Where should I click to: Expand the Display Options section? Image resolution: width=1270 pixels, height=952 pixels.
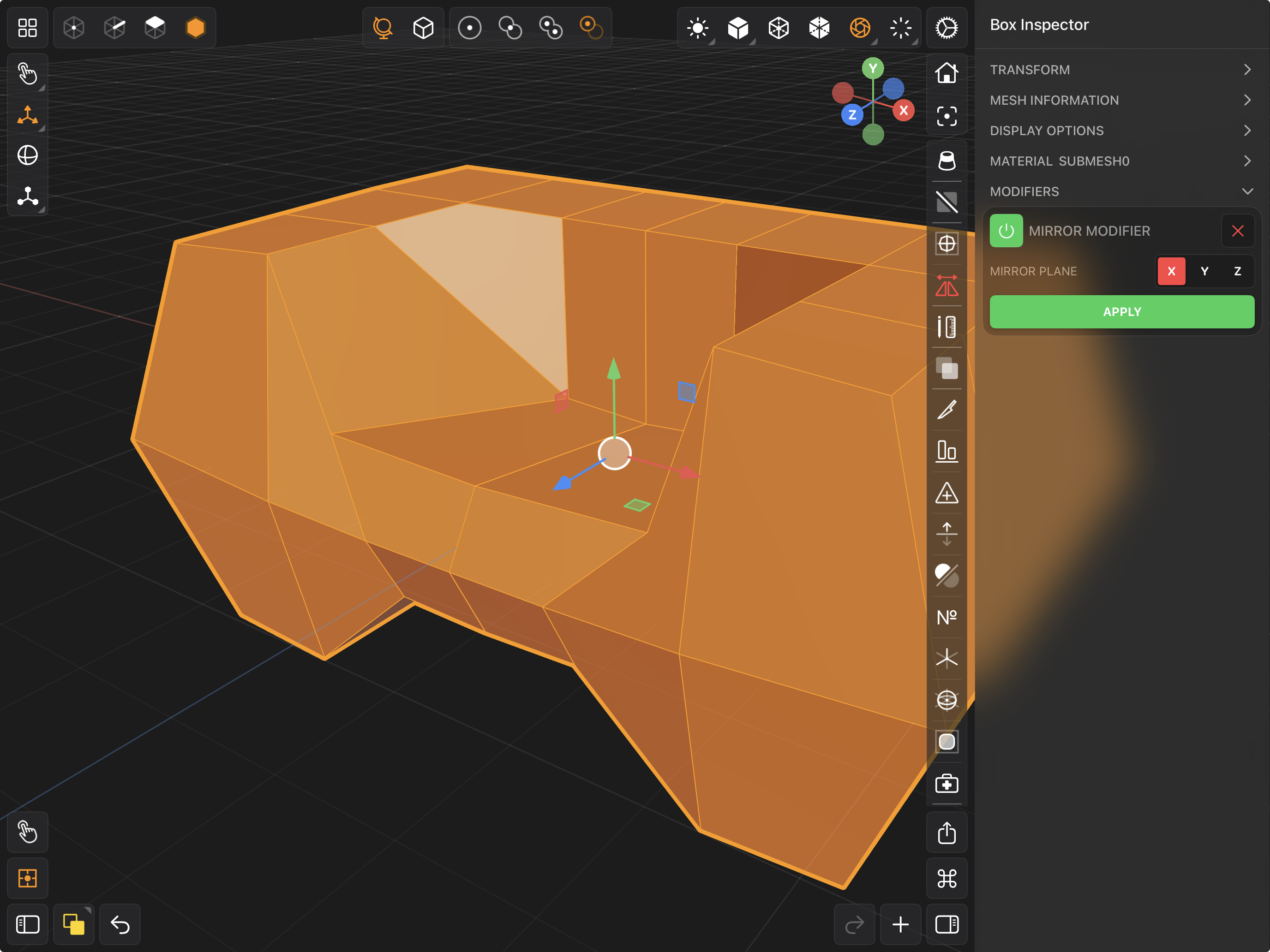pos(1121,131)
